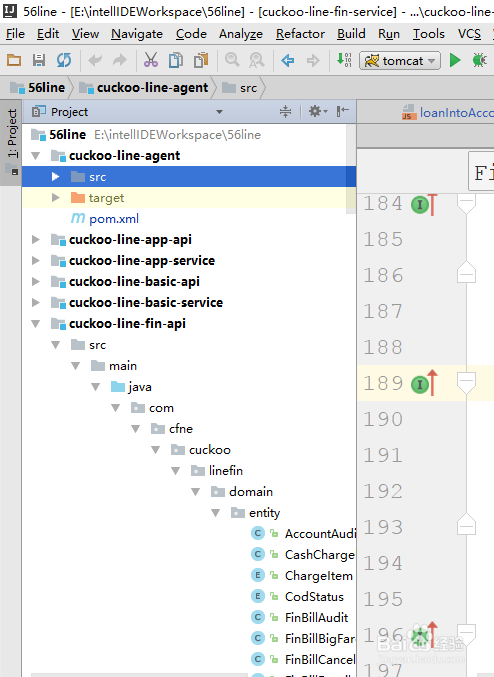The height and width of the screenshot is (677, 494).
Task: Click the Save All disk icon
Action: pos(39,60)
